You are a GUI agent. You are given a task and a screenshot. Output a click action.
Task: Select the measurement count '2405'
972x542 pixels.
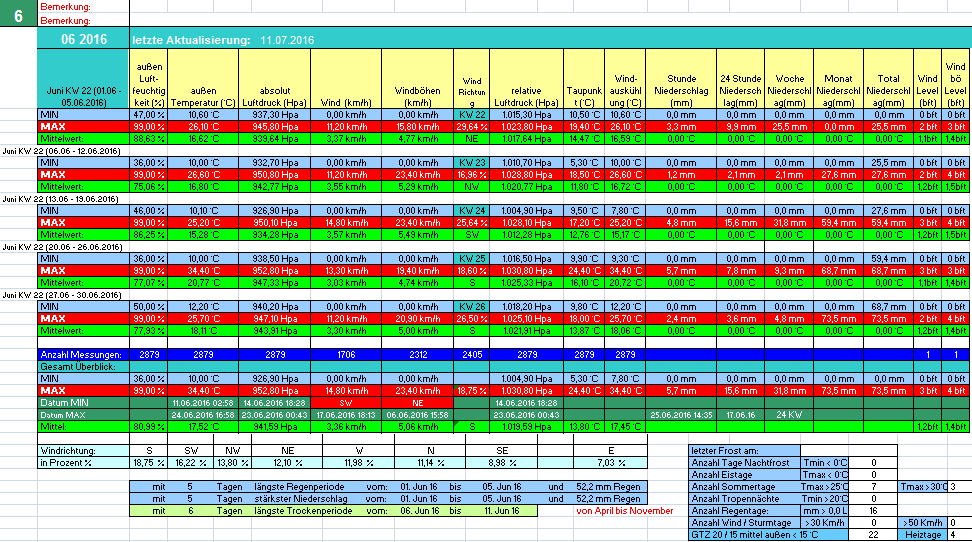[472, 355]
